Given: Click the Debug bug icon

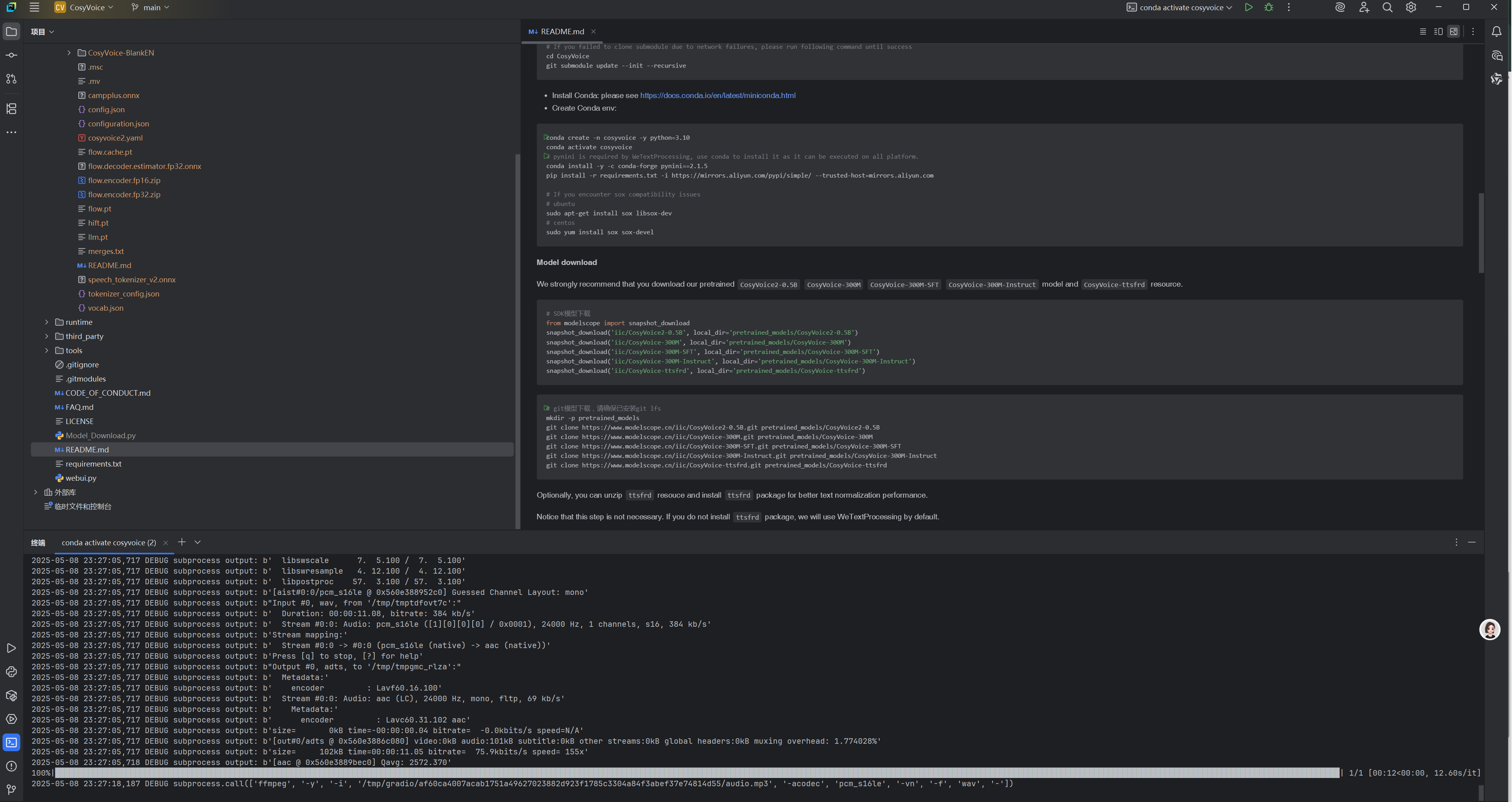Looking at the screenshot, I should pyautogui.click(x=1268, y=7).
